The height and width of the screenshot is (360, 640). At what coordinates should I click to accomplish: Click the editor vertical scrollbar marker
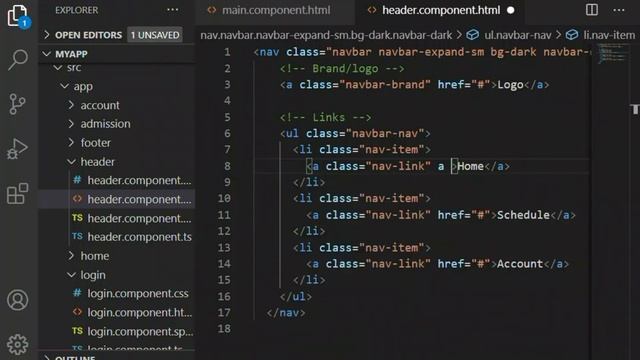tap(635, 109)
